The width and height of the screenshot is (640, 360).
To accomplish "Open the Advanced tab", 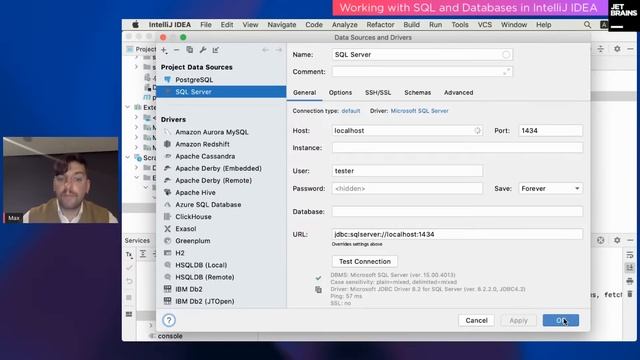I will click(x=459, y=93).
